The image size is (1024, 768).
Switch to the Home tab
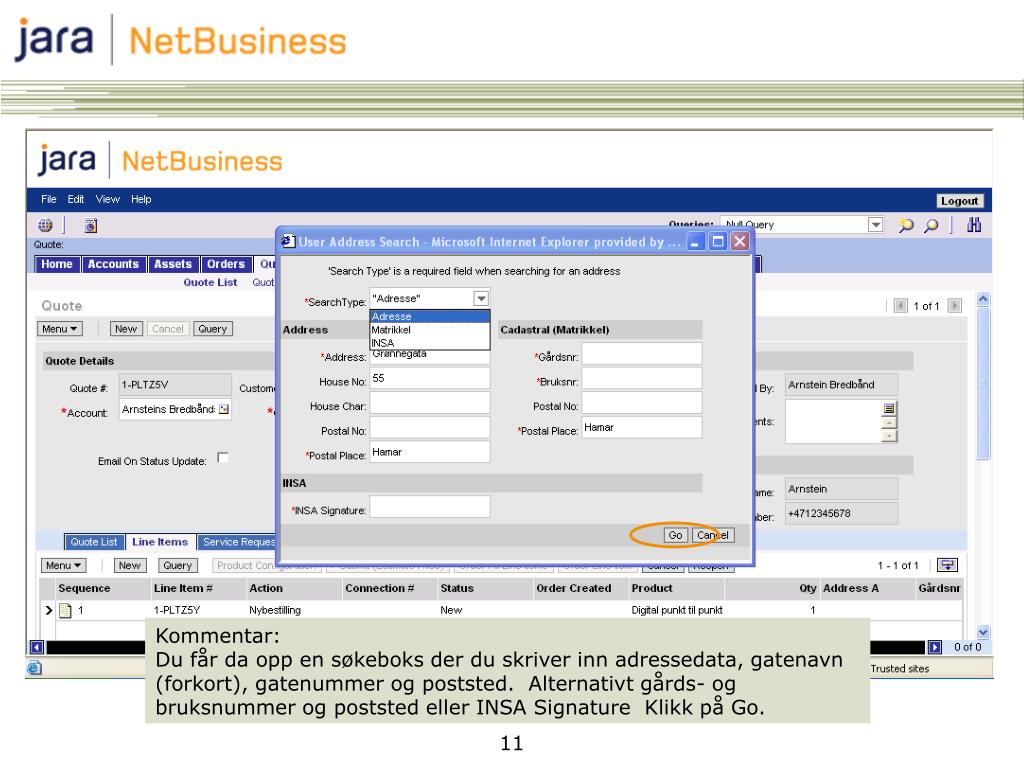tap(57, 264)
